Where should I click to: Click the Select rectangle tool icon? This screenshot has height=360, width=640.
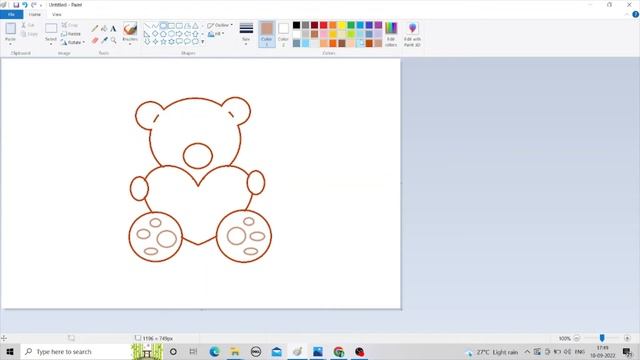click(51, 29)
